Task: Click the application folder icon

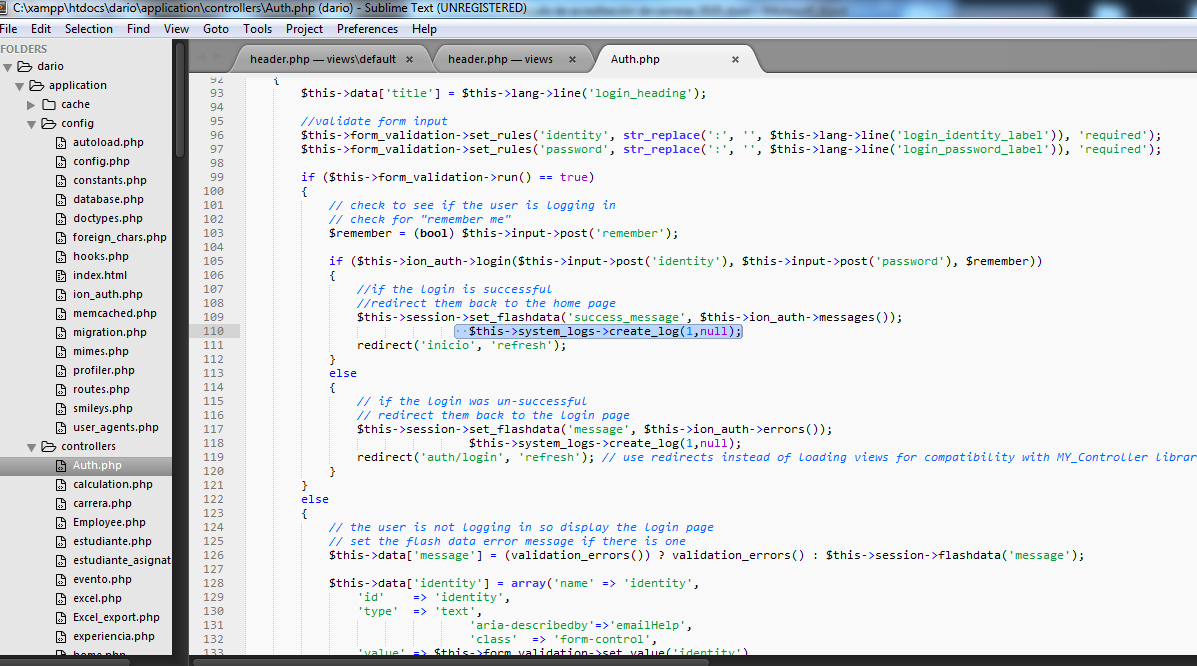Action: point(37,86)
